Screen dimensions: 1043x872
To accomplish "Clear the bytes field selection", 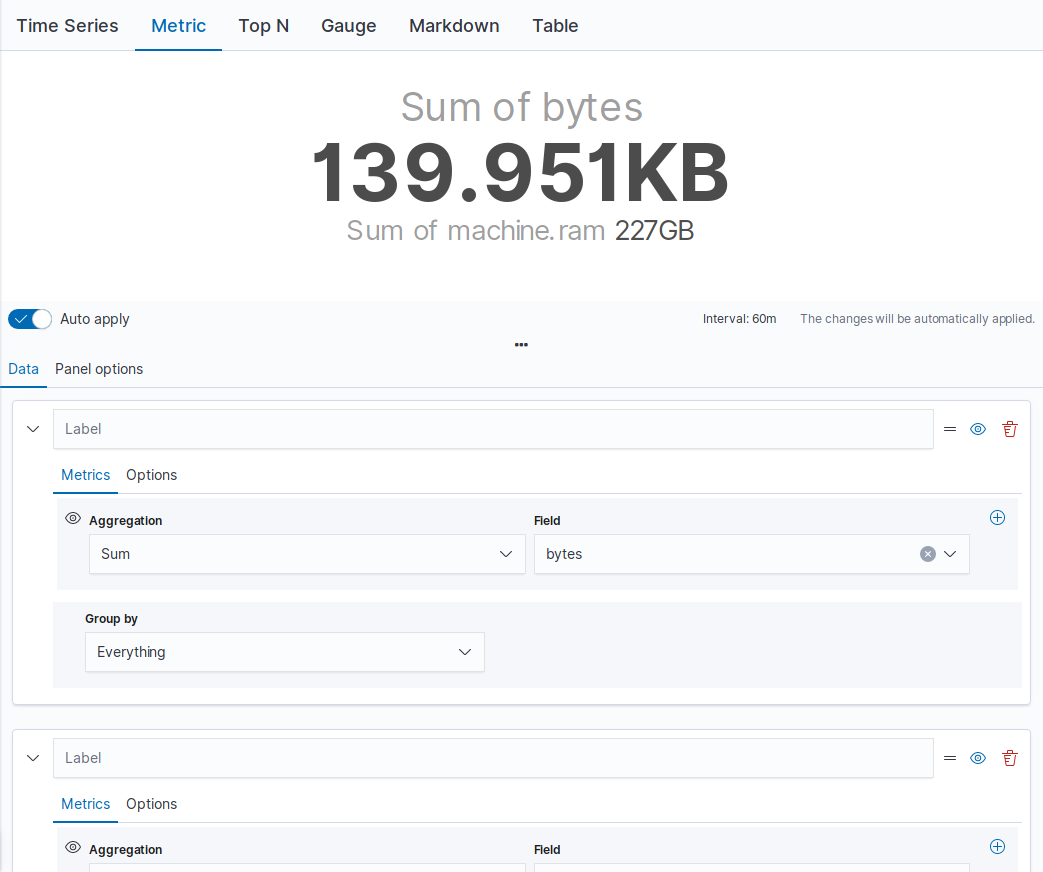I will point(928,554).
